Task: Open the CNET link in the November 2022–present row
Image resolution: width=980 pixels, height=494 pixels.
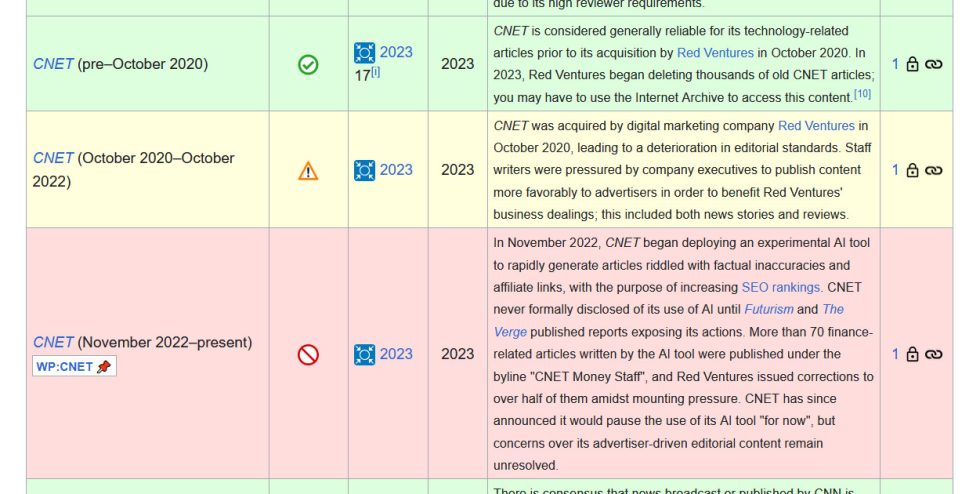Action: (53, 342)
